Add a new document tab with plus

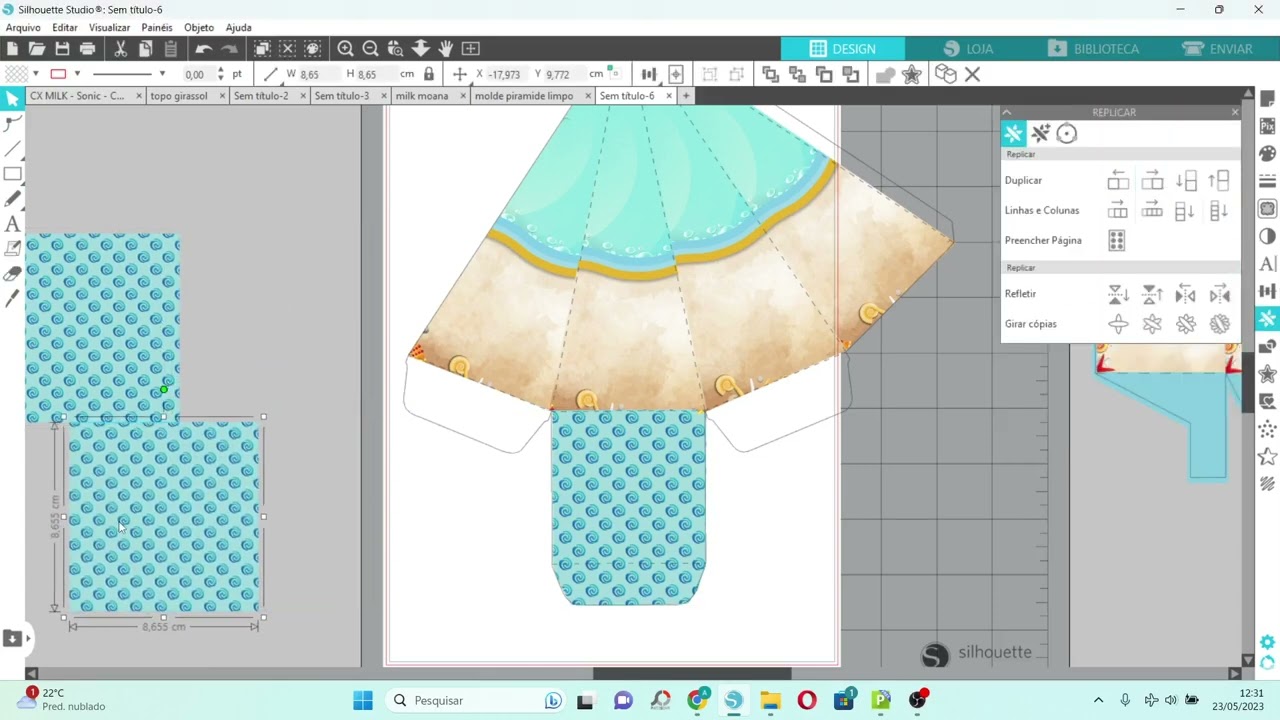click(686, 96)
